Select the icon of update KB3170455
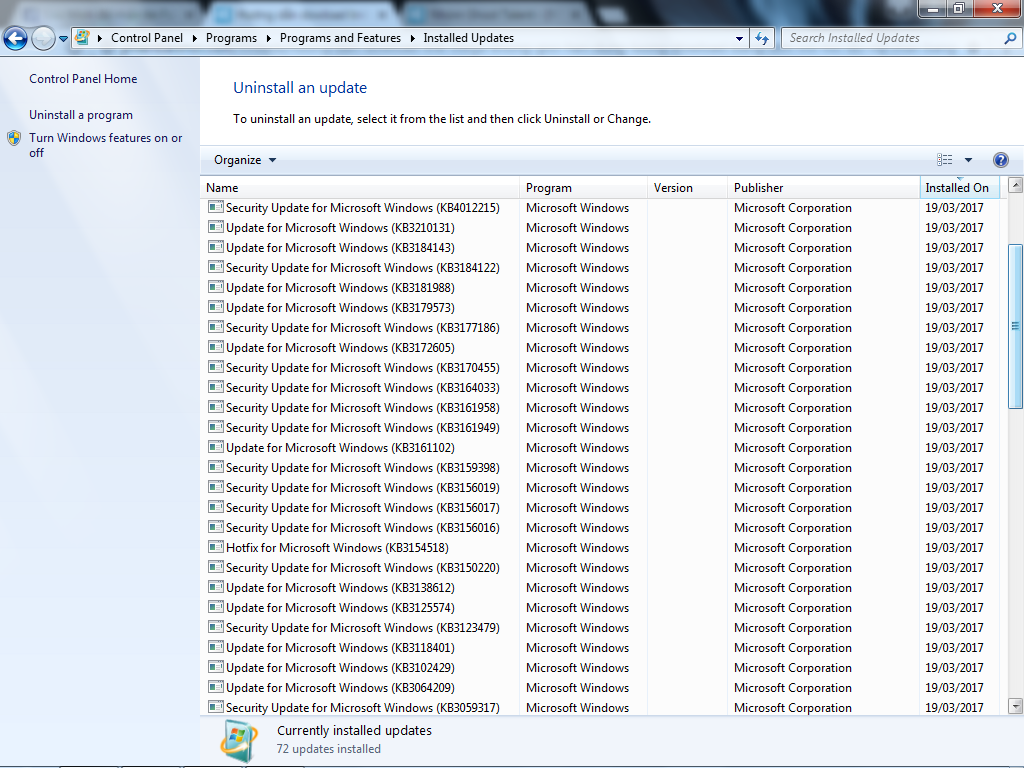Screen dimensions: 1024x768 [x=216, y=367]
